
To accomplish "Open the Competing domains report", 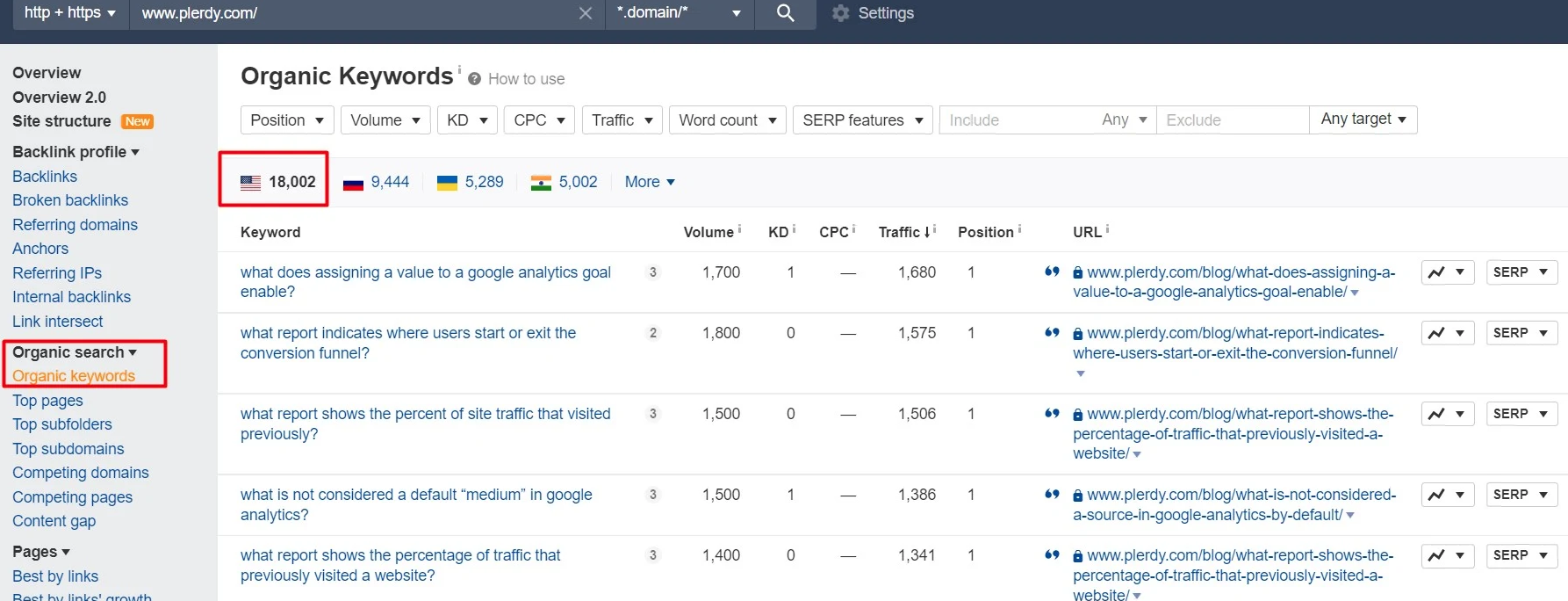I will 81,473.
